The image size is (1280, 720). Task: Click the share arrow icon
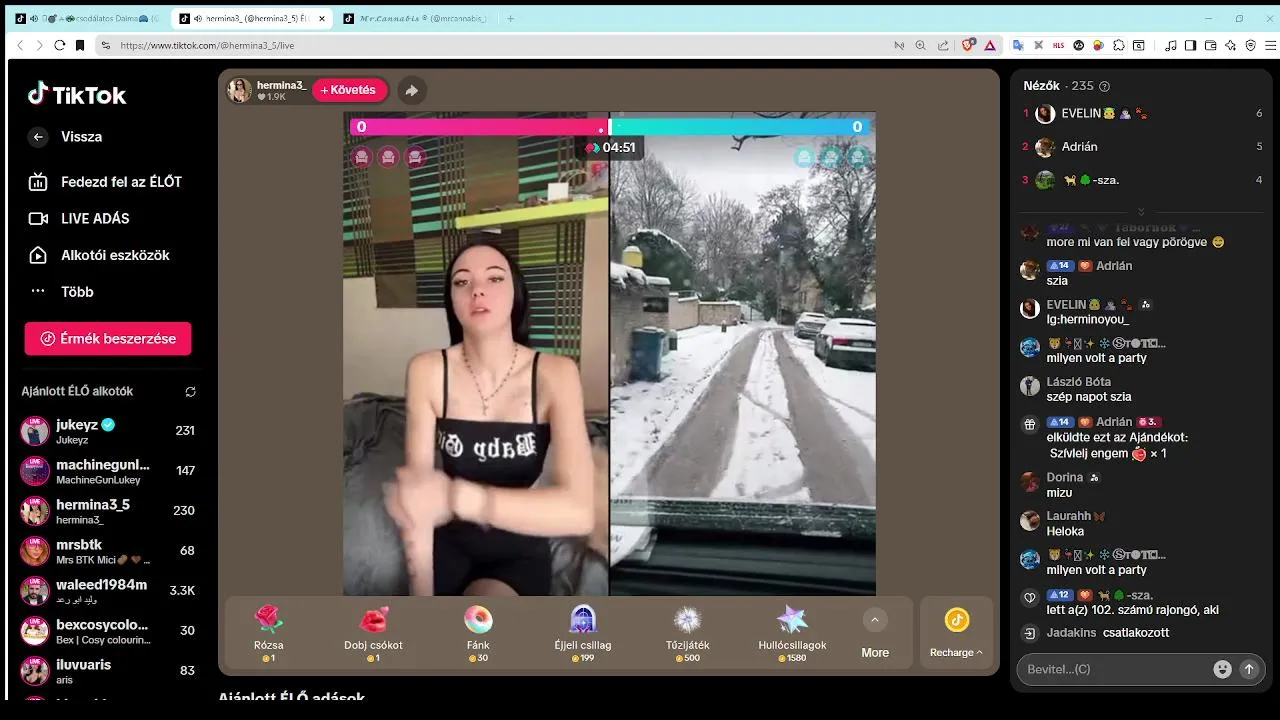(x=411, y=90)
